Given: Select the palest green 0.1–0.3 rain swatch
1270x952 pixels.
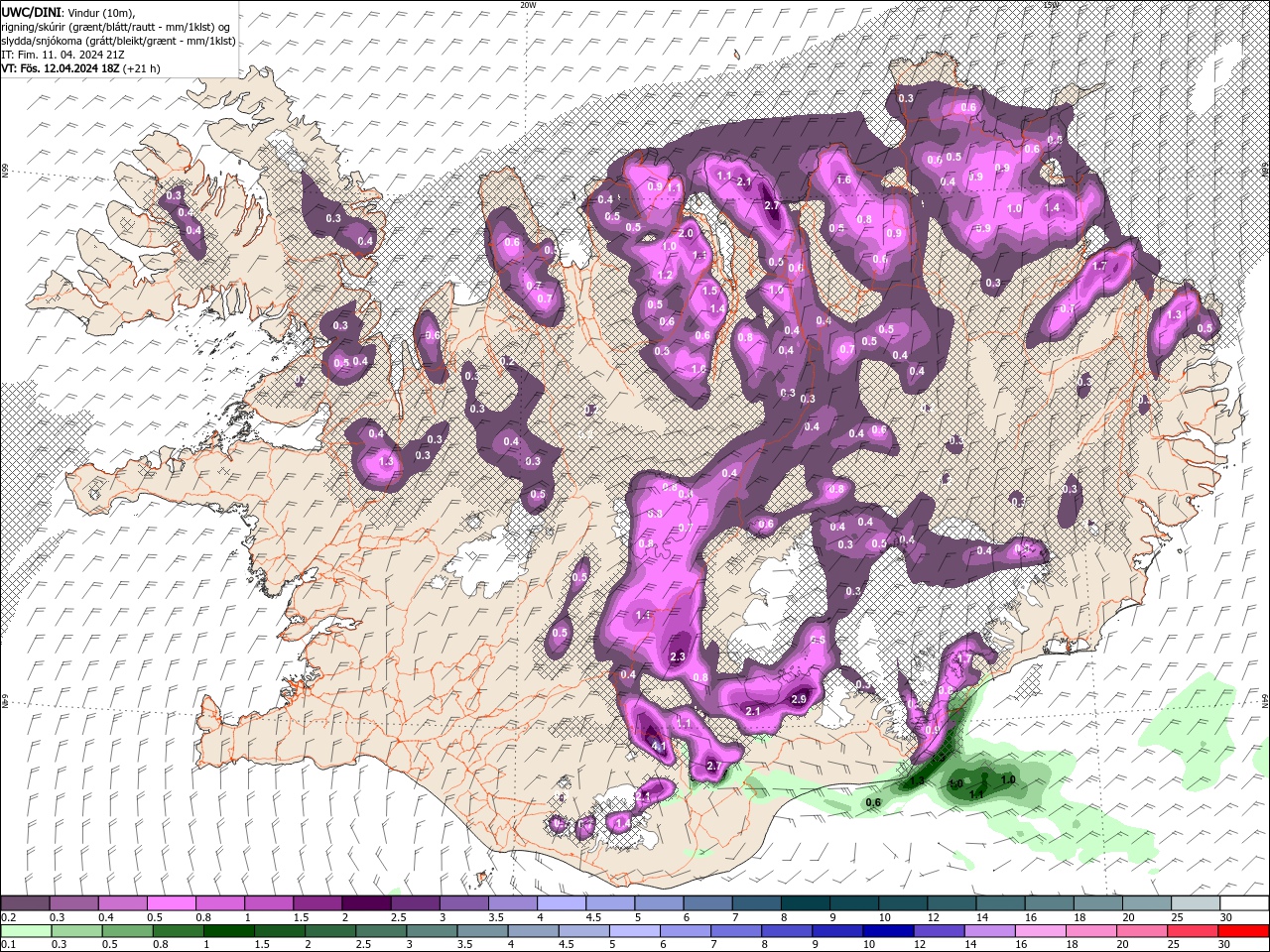Looking at the screenshot, I should pos(26,931).
